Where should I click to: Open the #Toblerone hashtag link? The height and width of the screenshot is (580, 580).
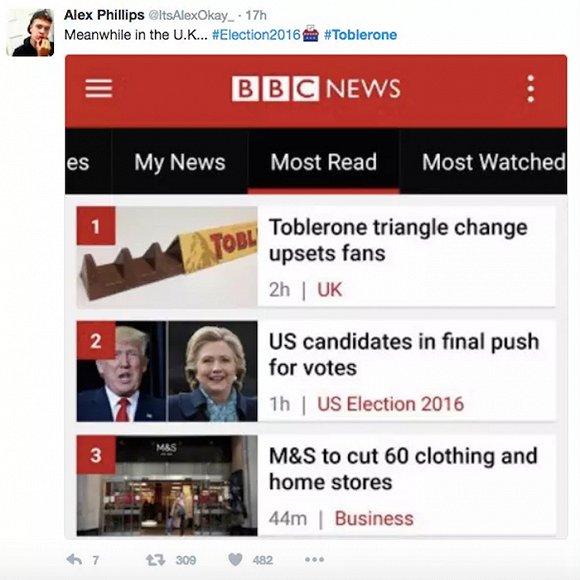click(x=361, y=35)
